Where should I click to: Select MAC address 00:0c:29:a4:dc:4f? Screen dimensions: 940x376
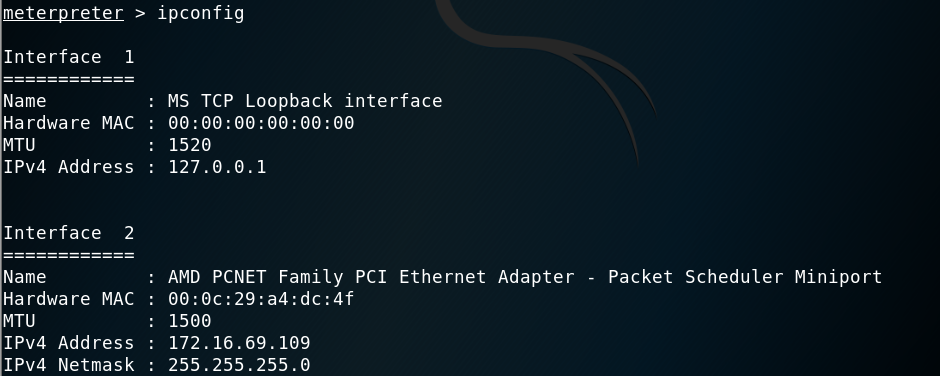tap(261, 299)
